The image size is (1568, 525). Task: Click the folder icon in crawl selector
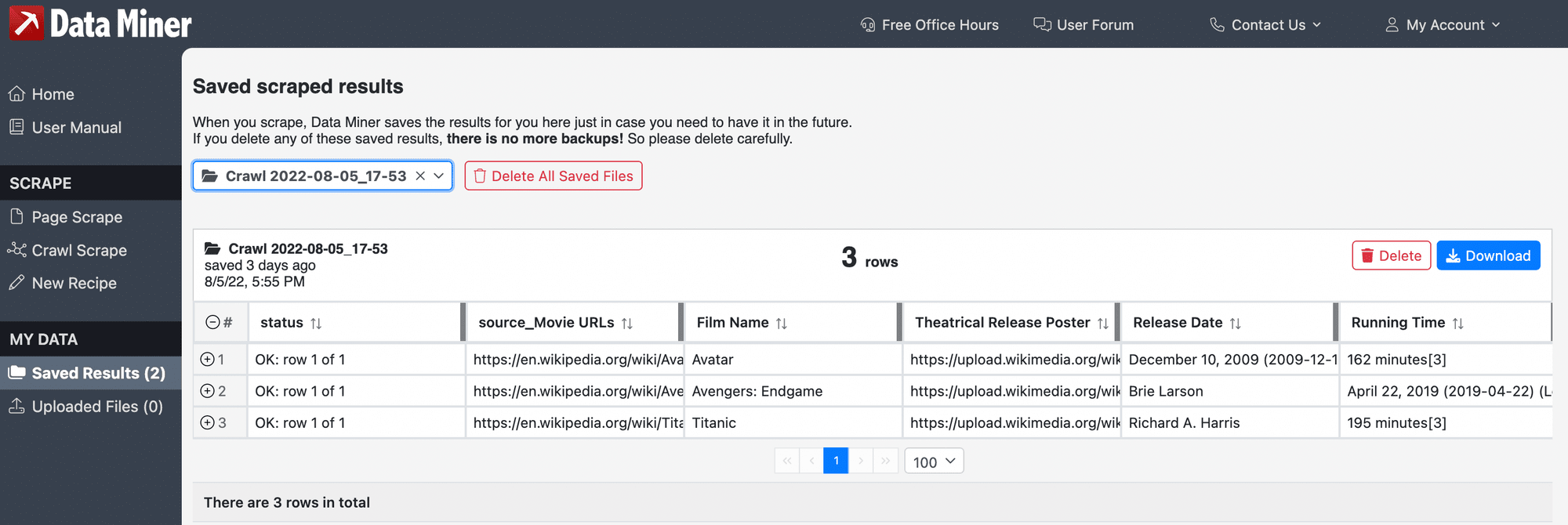(x=209, y=176)
